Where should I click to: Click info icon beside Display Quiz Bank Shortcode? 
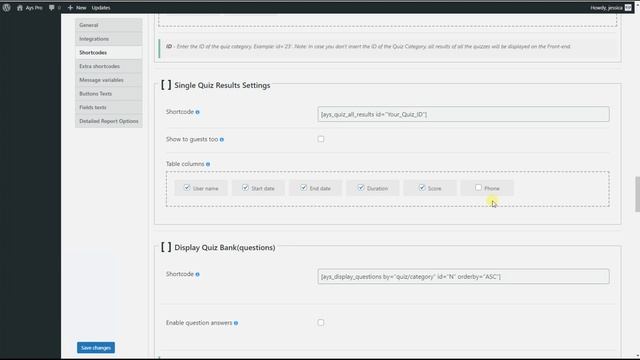[198, 274]
